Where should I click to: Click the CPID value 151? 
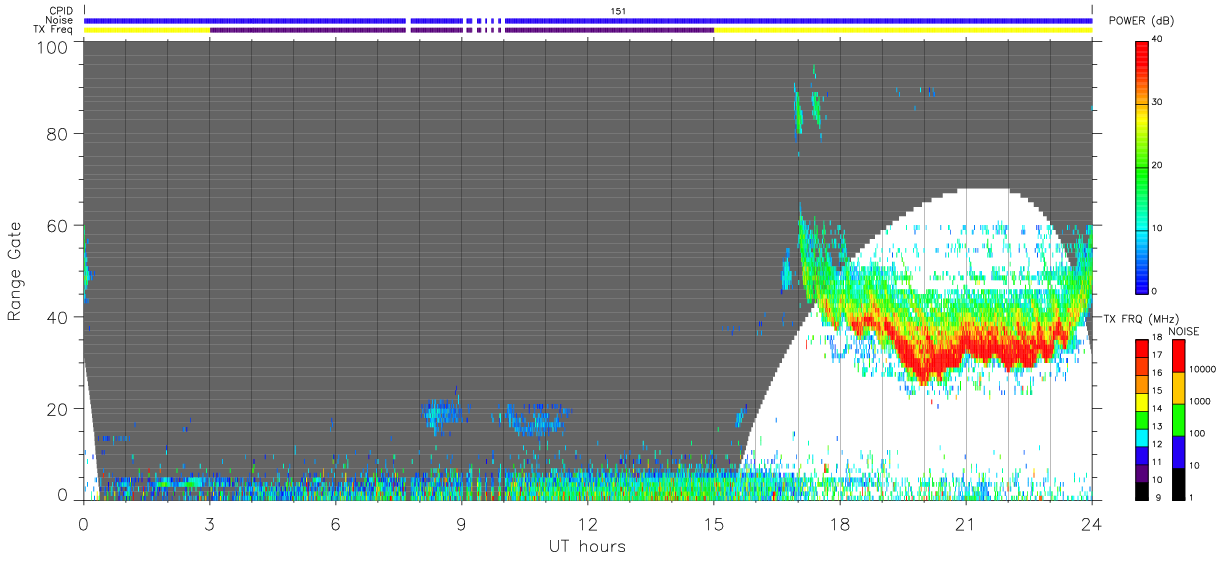(x=618, y=11)
